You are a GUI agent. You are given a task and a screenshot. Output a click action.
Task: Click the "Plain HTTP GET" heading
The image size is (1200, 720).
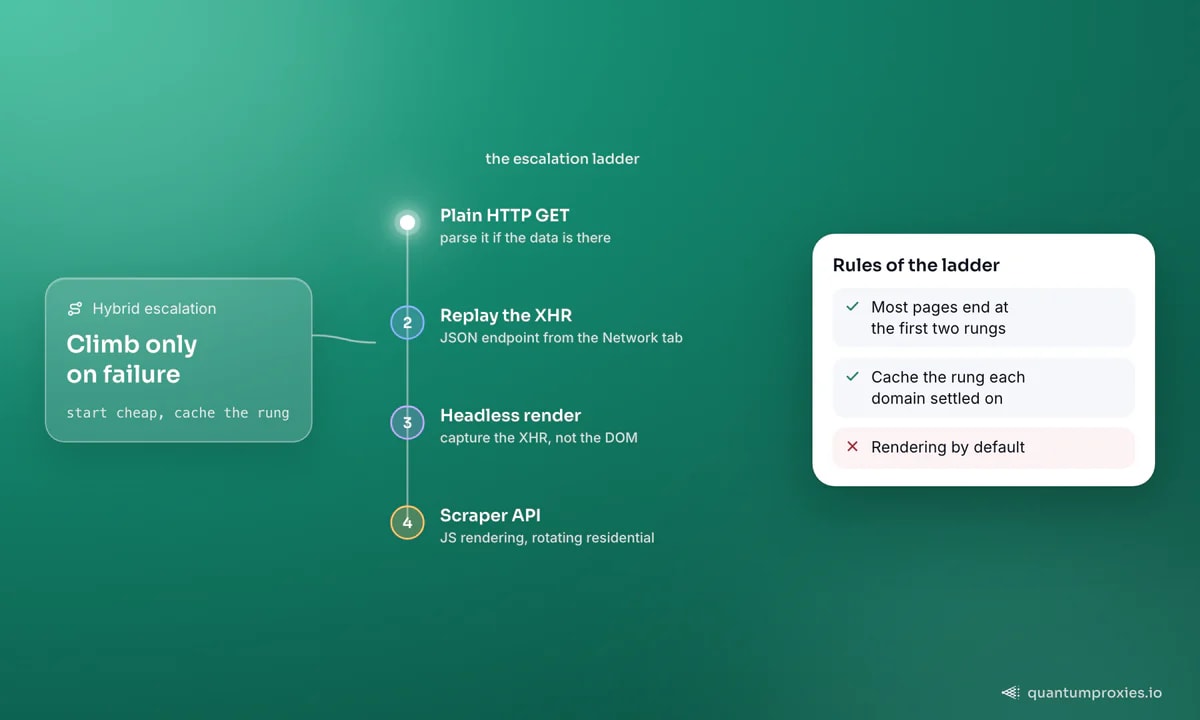[x=504, y=215]
